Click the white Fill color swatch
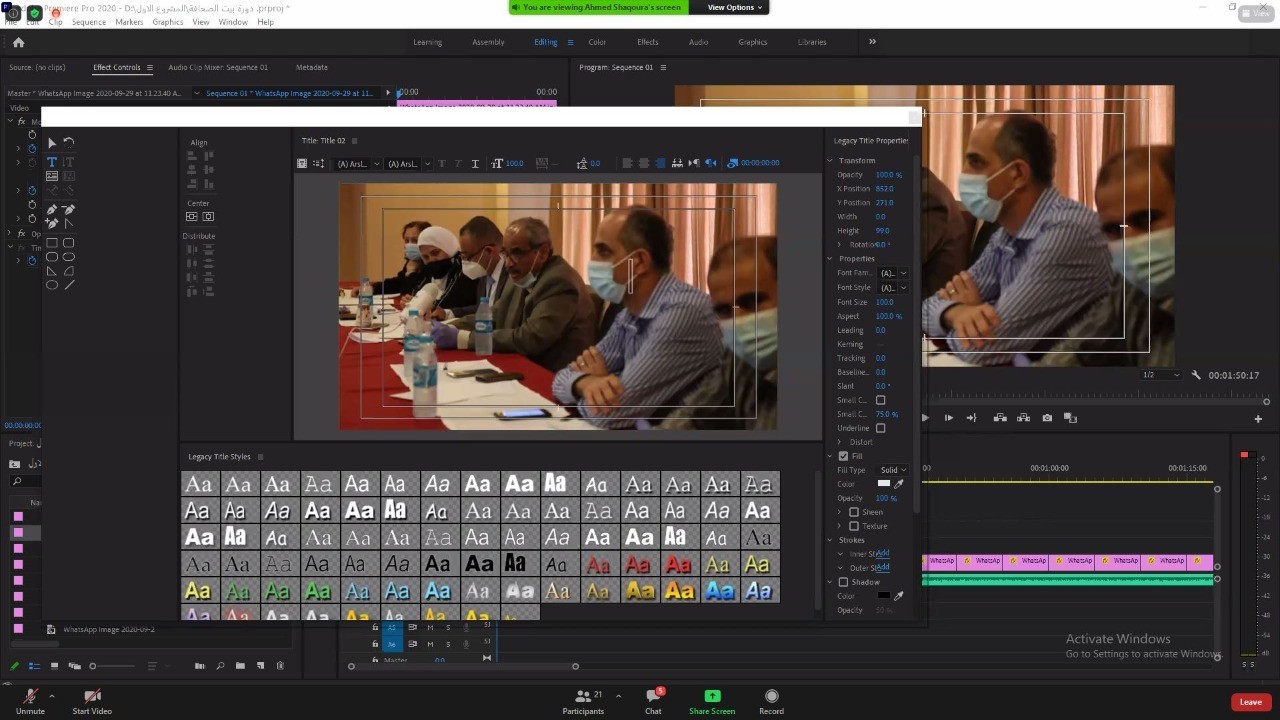 point(883,484)
